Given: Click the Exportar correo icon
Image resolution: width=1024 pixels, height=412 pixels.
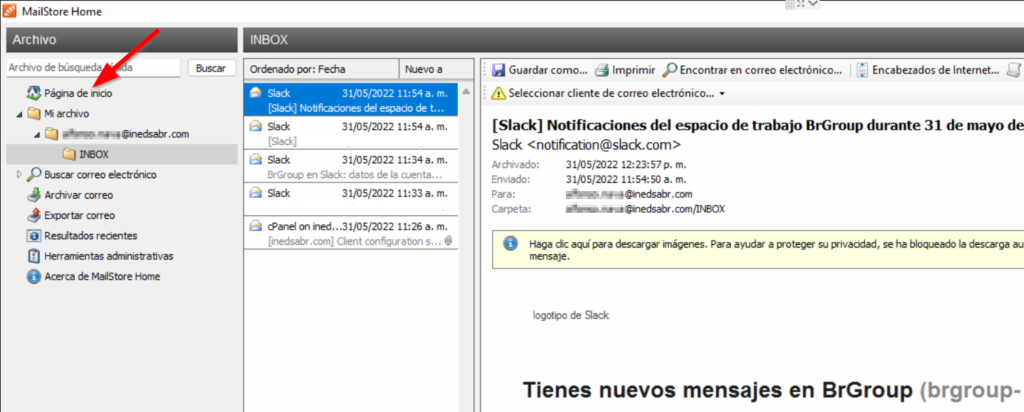Looking at the screenshot, I should pyautogui.click(x=33, y=215).
